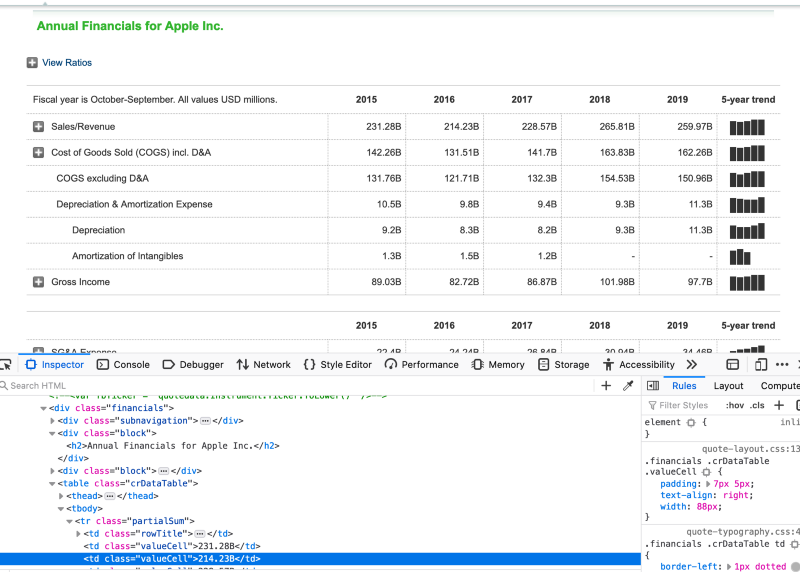800x572 pixels.
Task: Expand the Sales/Revenue row plus icon
Action: click(39, 127)
